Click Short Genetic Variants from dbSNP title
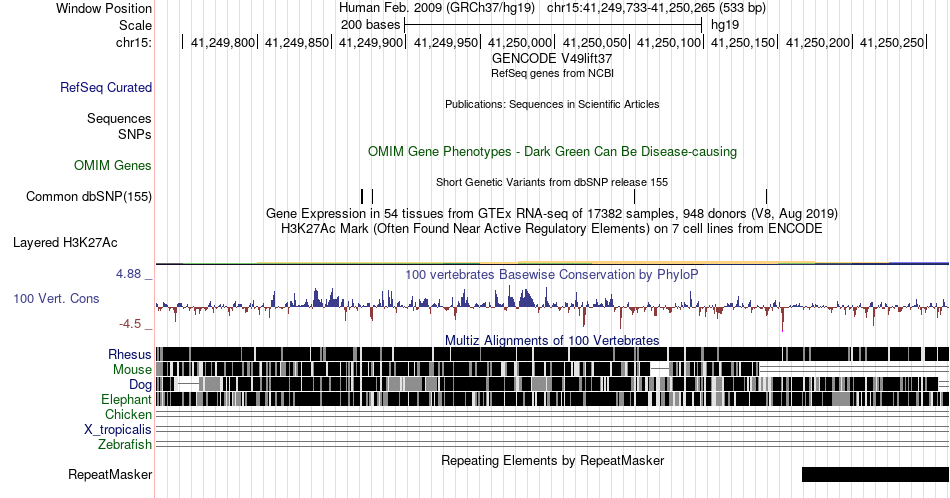This screenshot has height=498, width=950. [x=552, y=182]
